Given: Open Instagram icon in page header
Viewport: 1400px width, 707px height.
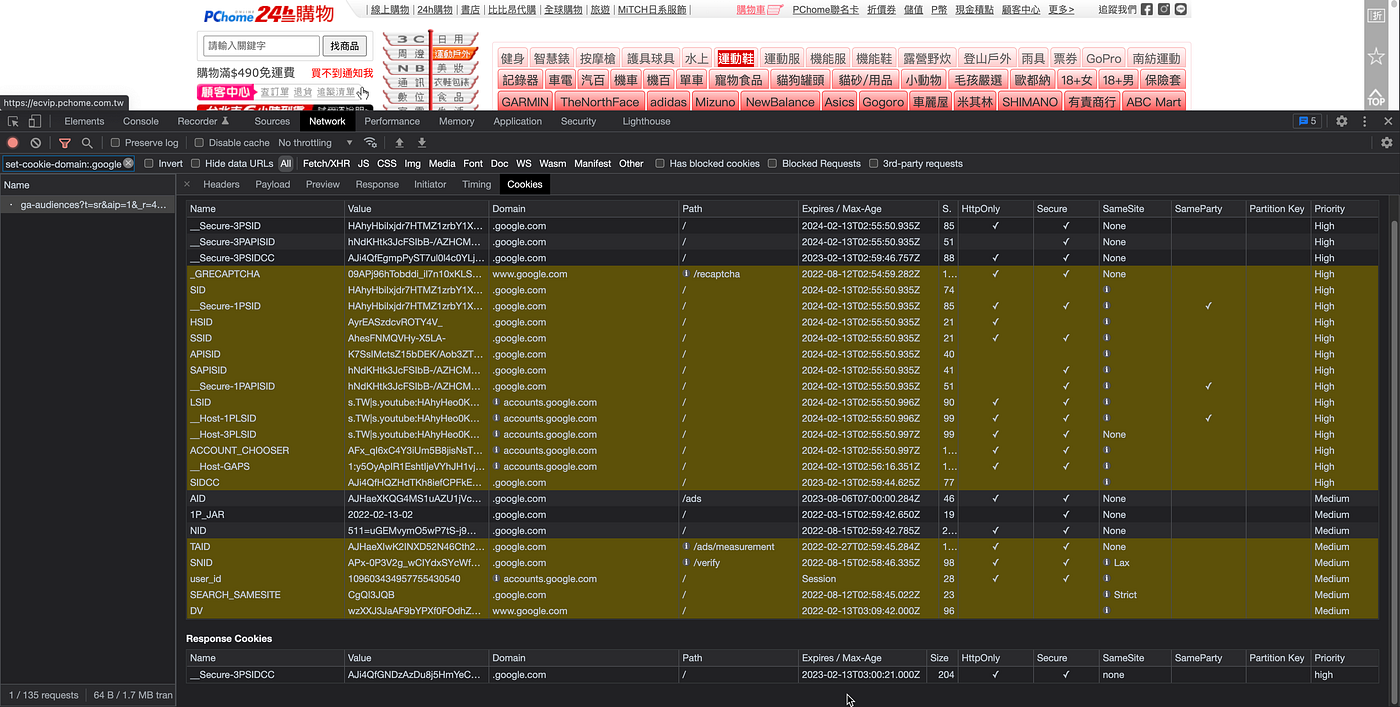Looking at the screenshot, I should [1164, 9].
